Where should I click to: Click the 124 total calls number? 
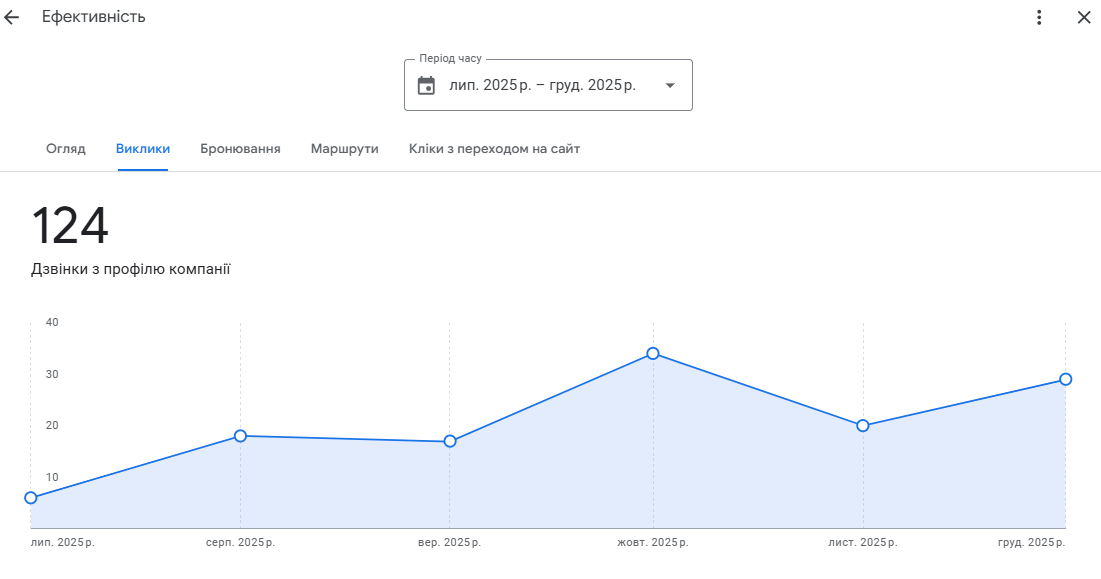tap(70, 226)
